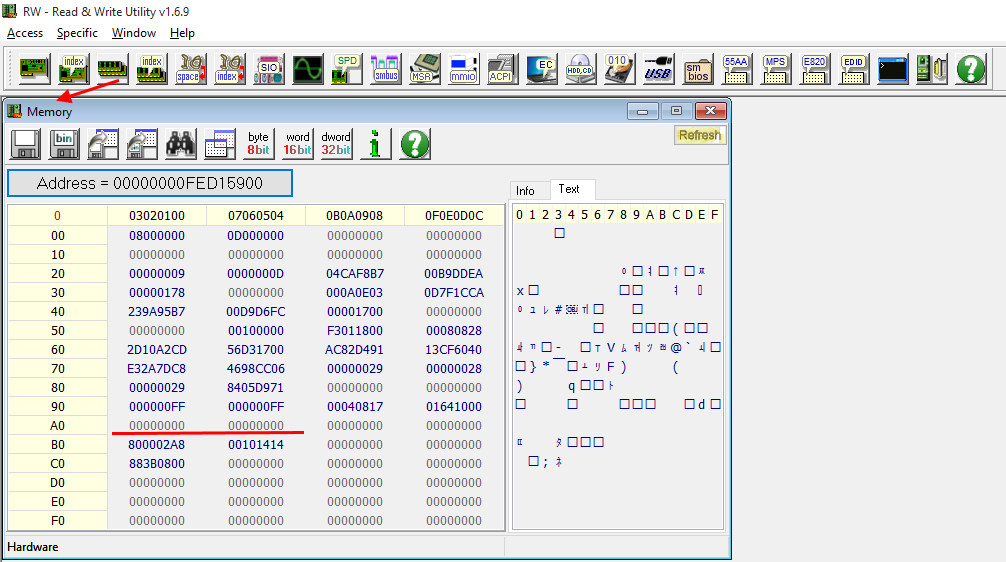Load binary file into memory table icon

[x=142, y=144]
